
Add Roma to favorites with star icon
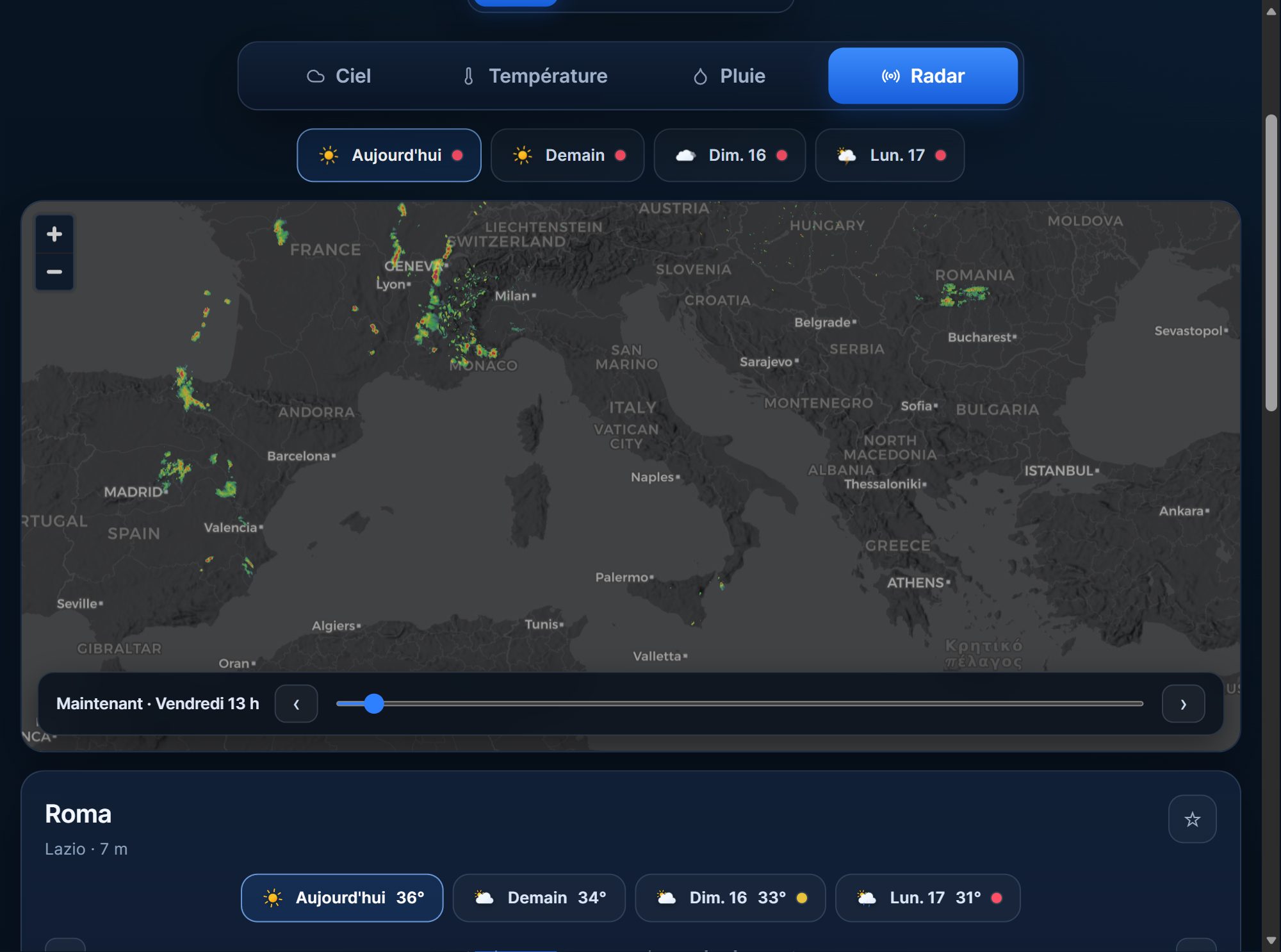click(x=1192, y=819)
